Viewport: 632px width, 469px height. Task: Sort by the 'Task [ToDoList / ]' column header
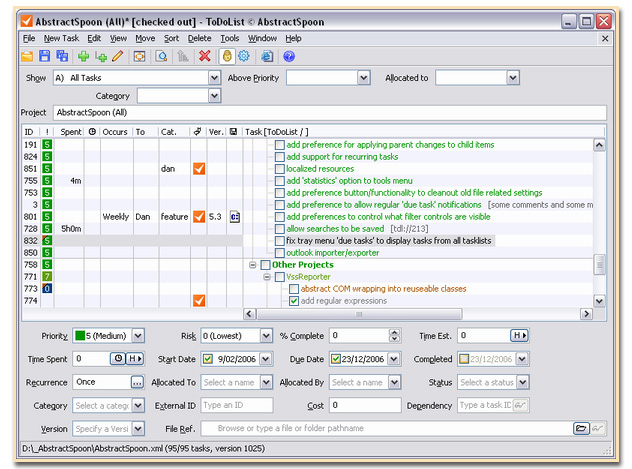pos(277,132)
